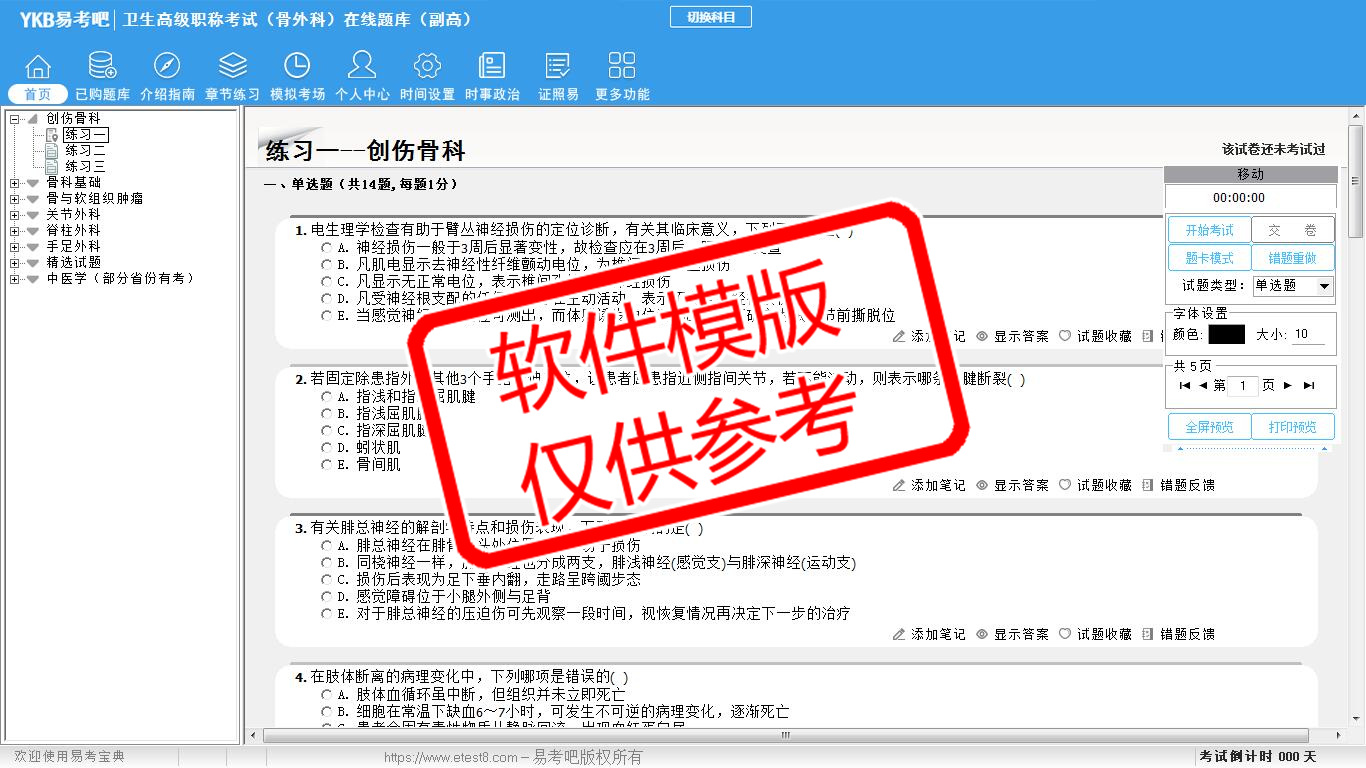1366x768 pixels.
Task: Click the 首页 home icon
Action: point(38,67)
